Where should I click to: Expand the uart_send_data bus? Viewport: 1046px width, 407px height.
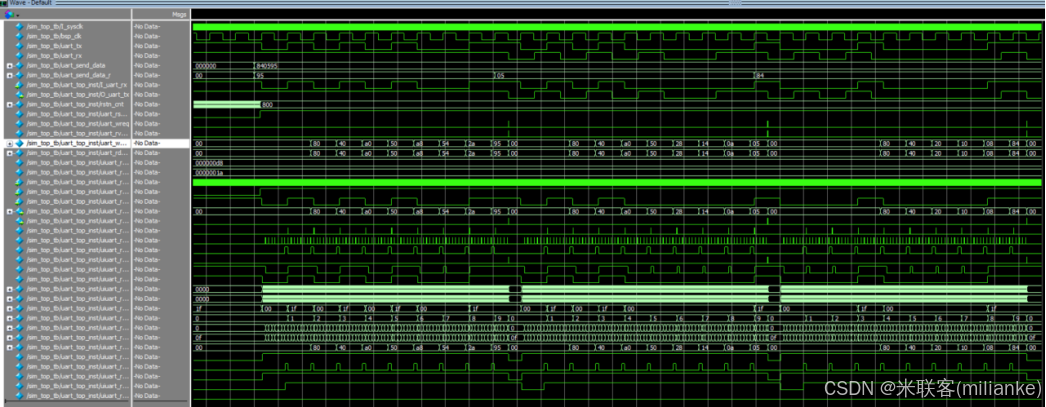[9, 65]
